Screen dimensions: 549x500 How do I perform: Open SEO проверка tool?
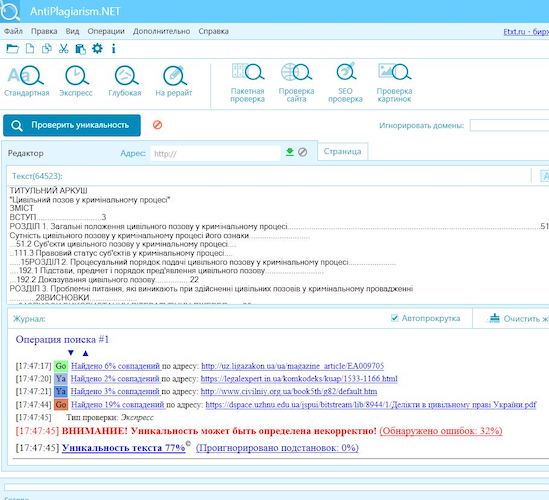point(345,83)
